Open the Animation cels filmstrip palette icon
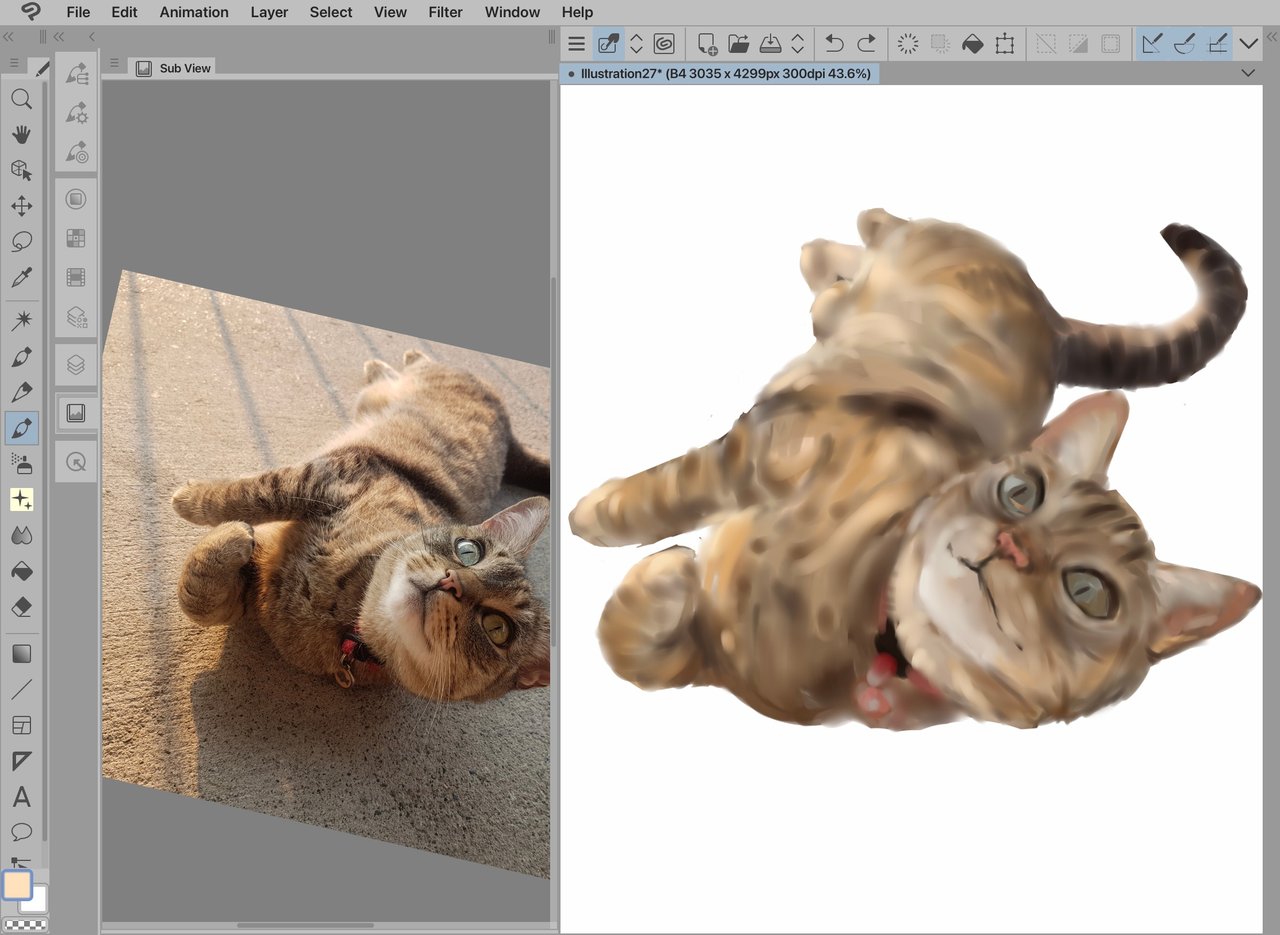1280x935 pixels. (x=76, y=277)
